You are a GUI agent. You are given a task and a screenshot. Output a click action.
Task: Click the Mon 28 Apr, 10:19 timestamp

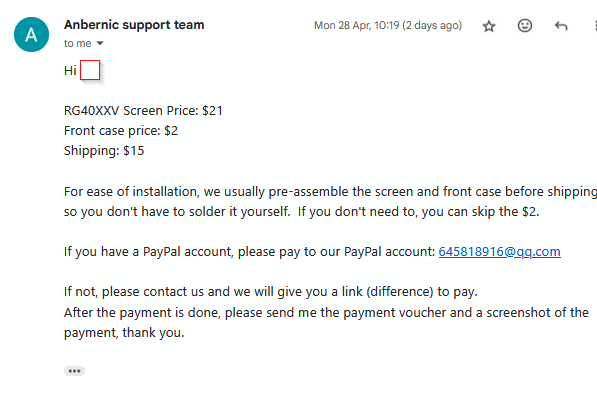[388, 26]
